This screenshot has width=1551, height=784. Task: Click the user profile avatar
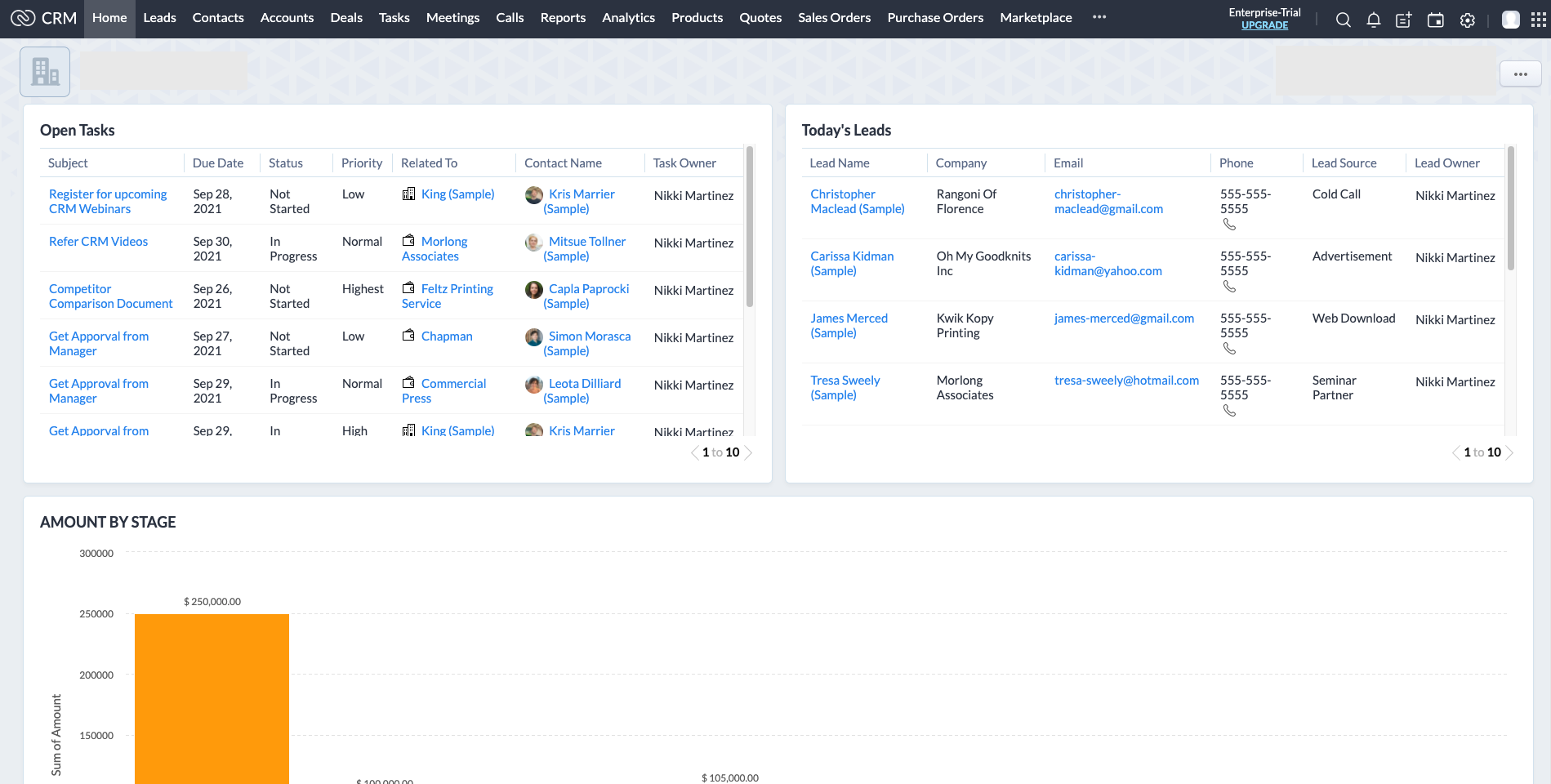point(1511,20)
